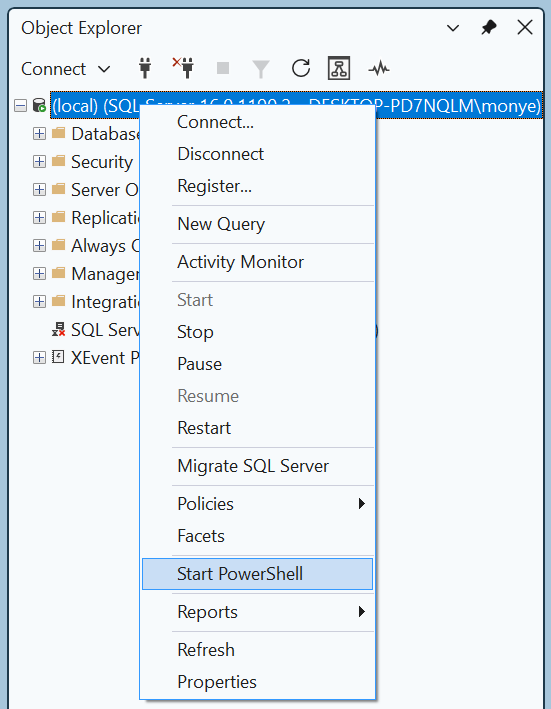
Task: Click the server database icon for (local)
Action: pyautogui.click(x=39, y=106)
